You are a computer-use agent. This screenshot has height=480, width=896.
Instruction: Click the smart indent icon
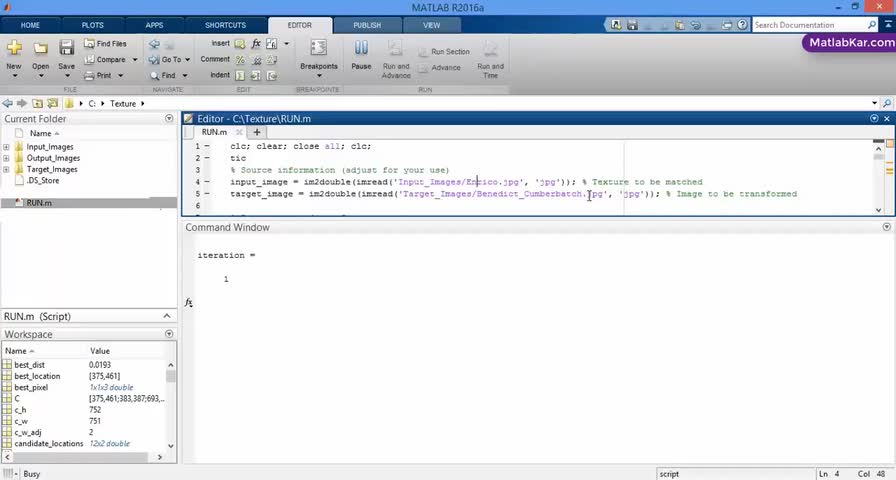point(240,75)
